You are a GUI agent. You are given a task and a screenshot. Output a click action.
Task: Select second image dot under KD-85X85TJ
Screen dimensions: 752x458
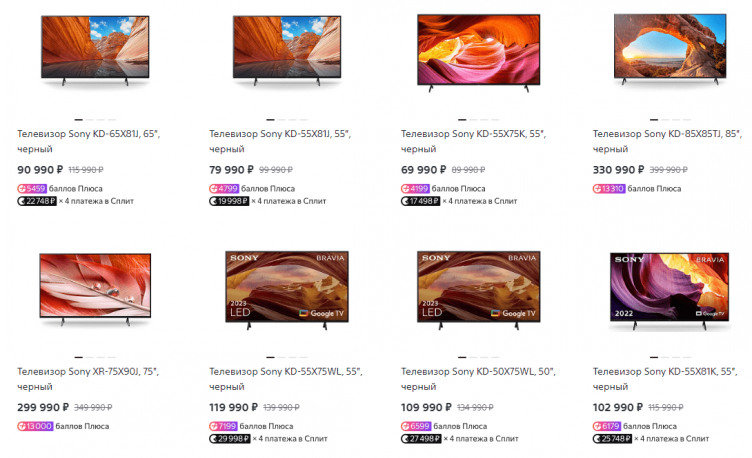point(665,119)
